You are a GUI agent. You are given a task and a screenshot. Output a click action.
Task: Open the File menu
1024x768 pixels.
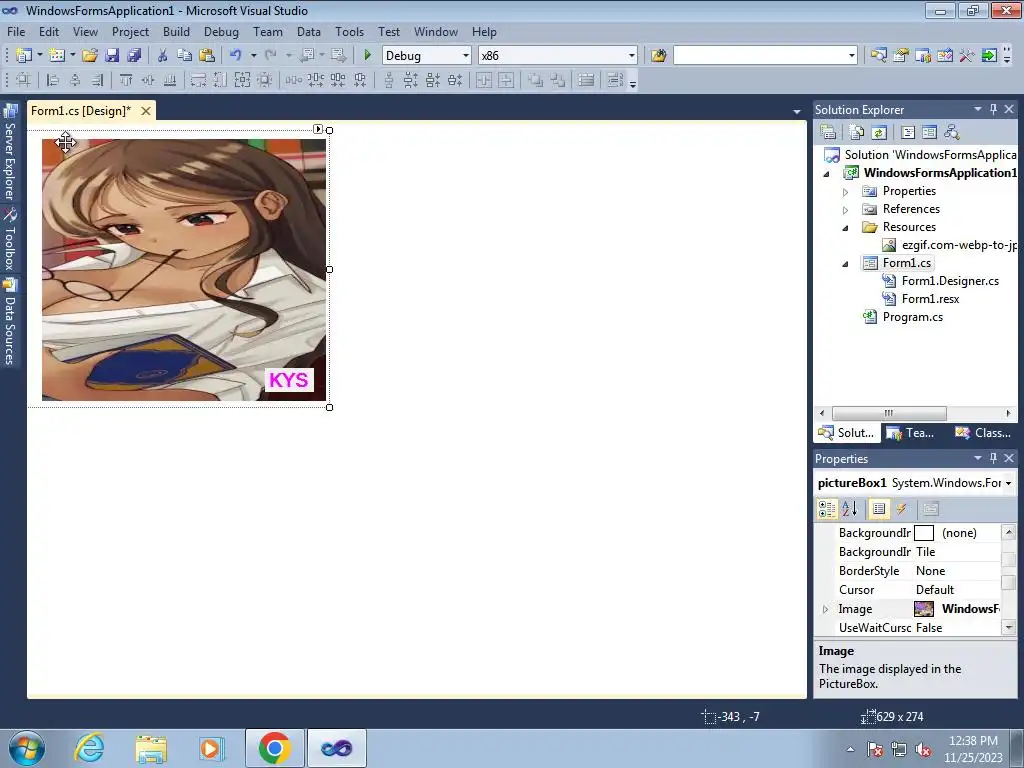coord(16,32)
